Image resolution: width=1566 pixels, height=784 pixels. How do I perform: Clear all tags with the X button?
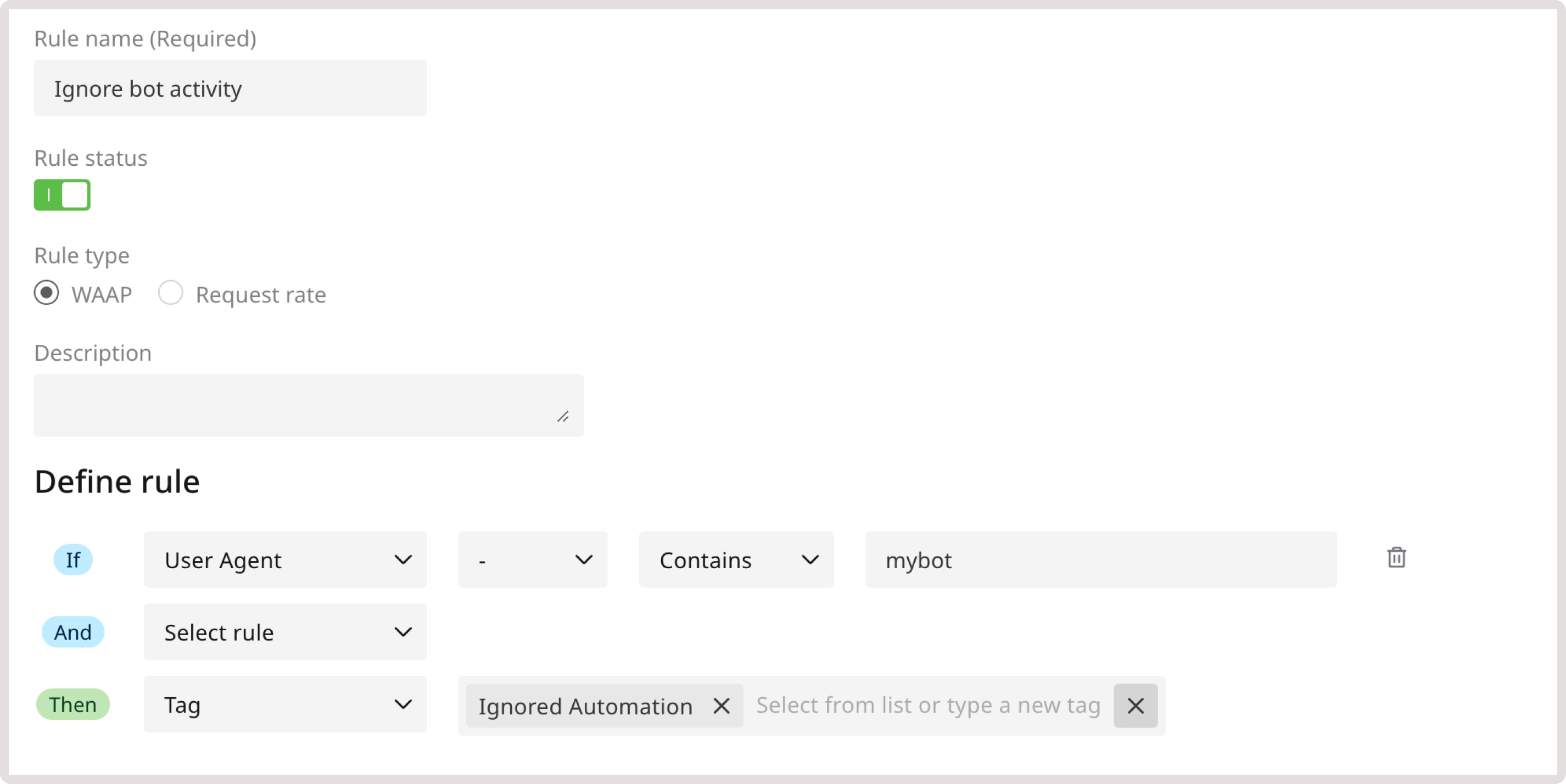pos(1134,705)
